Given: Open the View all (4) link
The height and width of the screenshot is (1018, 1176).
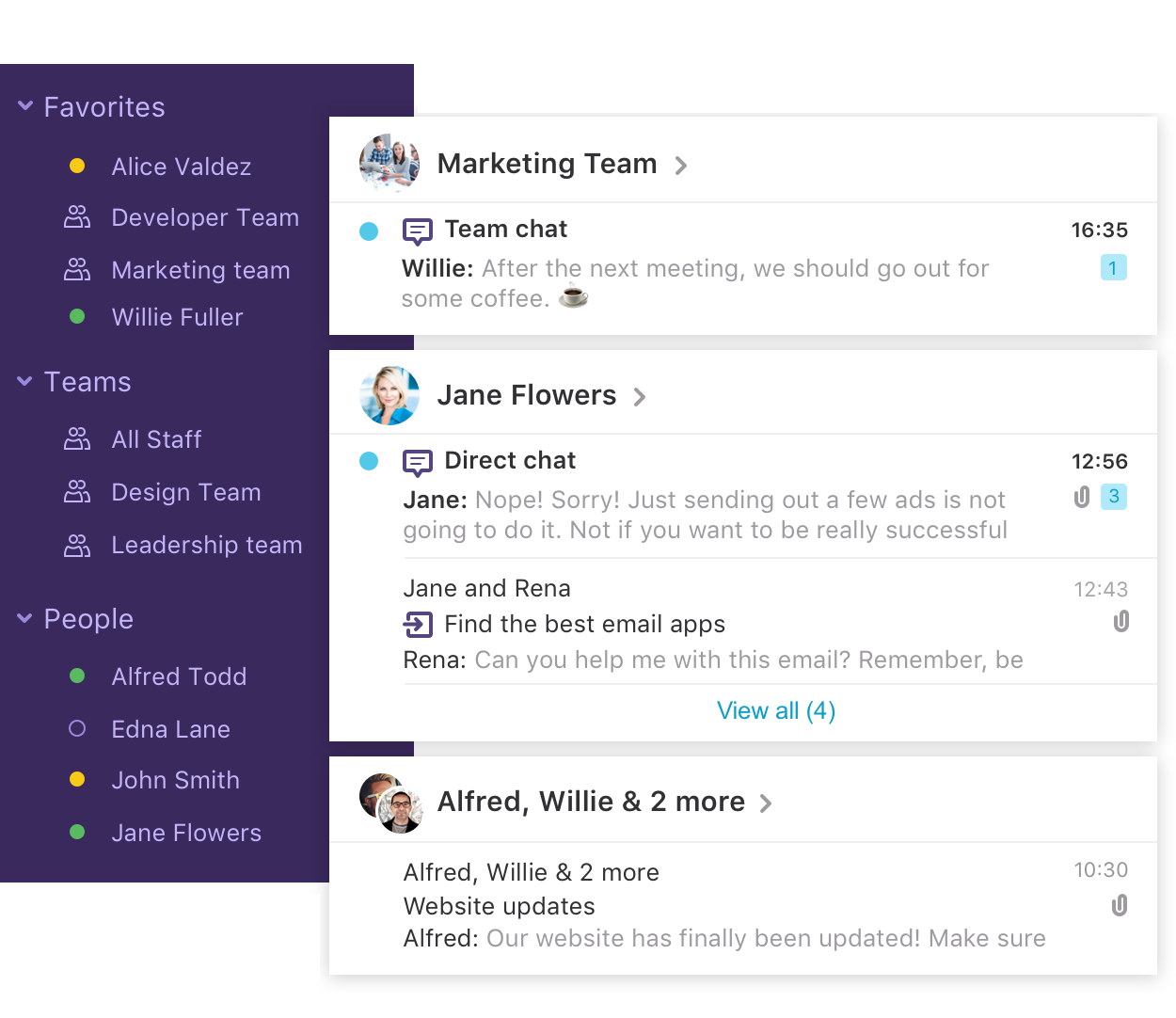Looking at the screenshot, I should [x=775, y=710].
